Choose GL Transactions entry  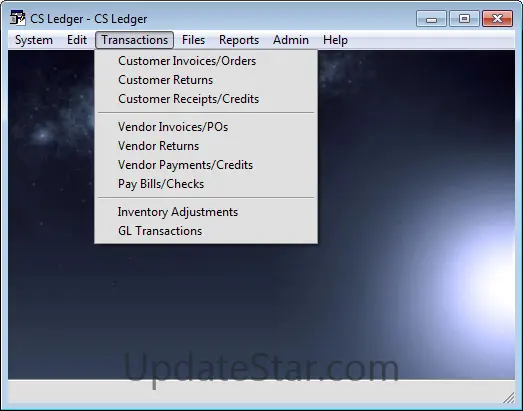click(x=206, y=231)
